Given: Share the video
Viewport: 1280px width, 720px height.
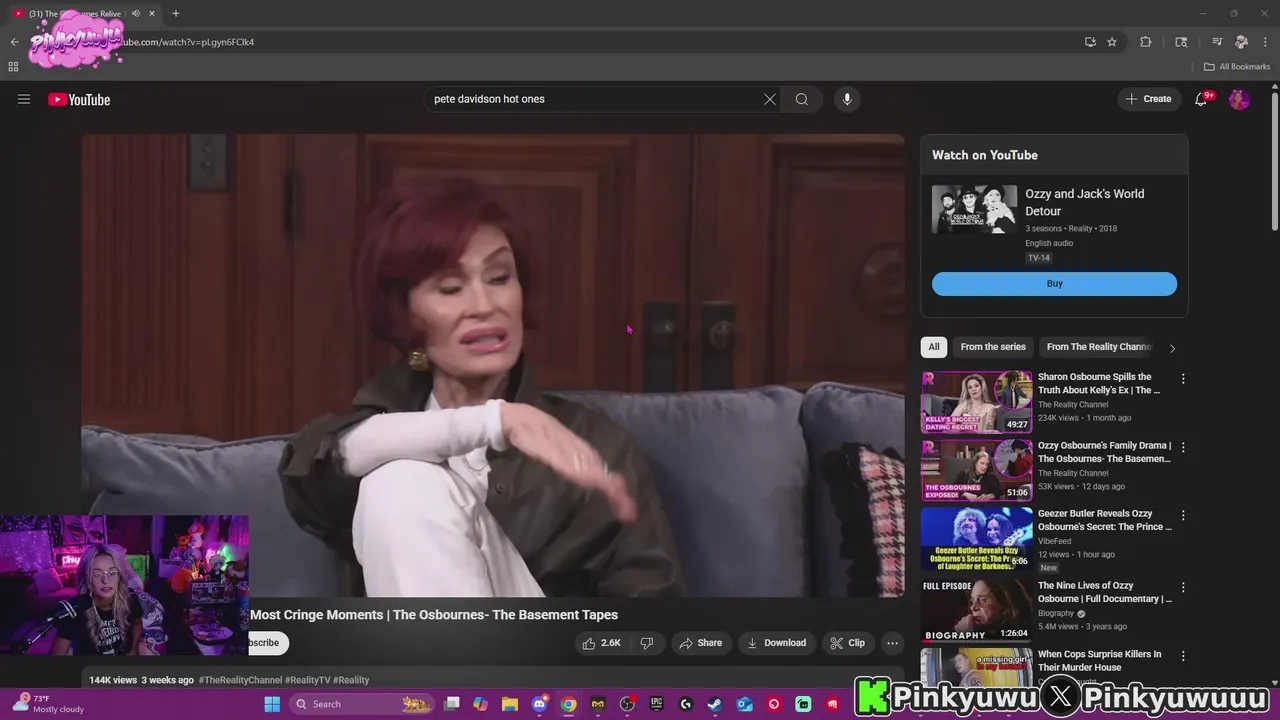Looking at the screenshot, I should point(700,643).
